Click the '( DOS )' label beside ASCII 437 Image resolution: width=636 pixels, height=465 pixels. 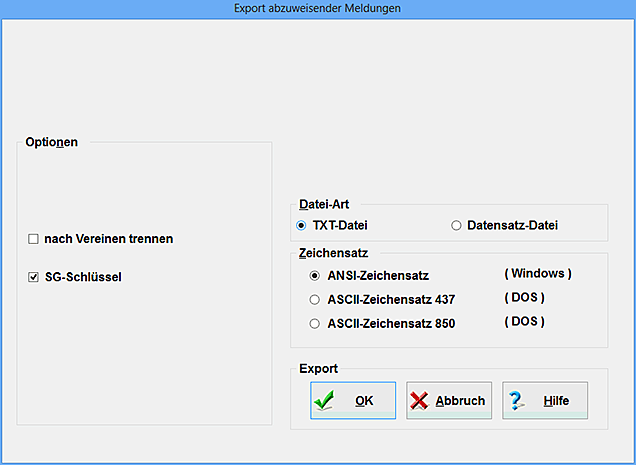click(x=523, y=297)
